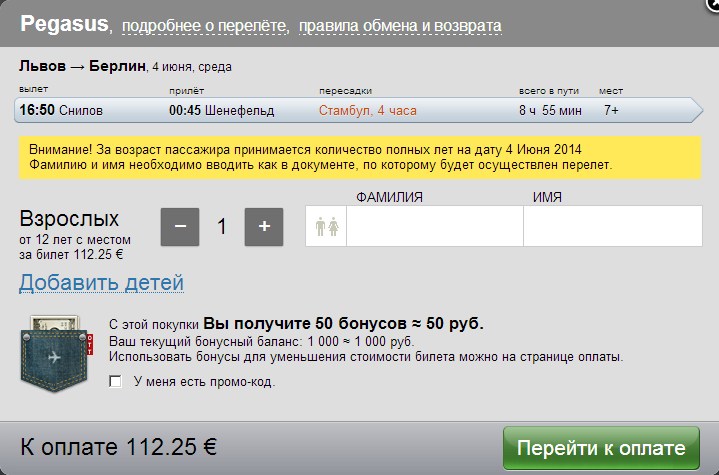Click the 'К оплате 112.25 €' total
This screenshot has width=719, height=475.
pyautogui.click(x=119, y=446)
